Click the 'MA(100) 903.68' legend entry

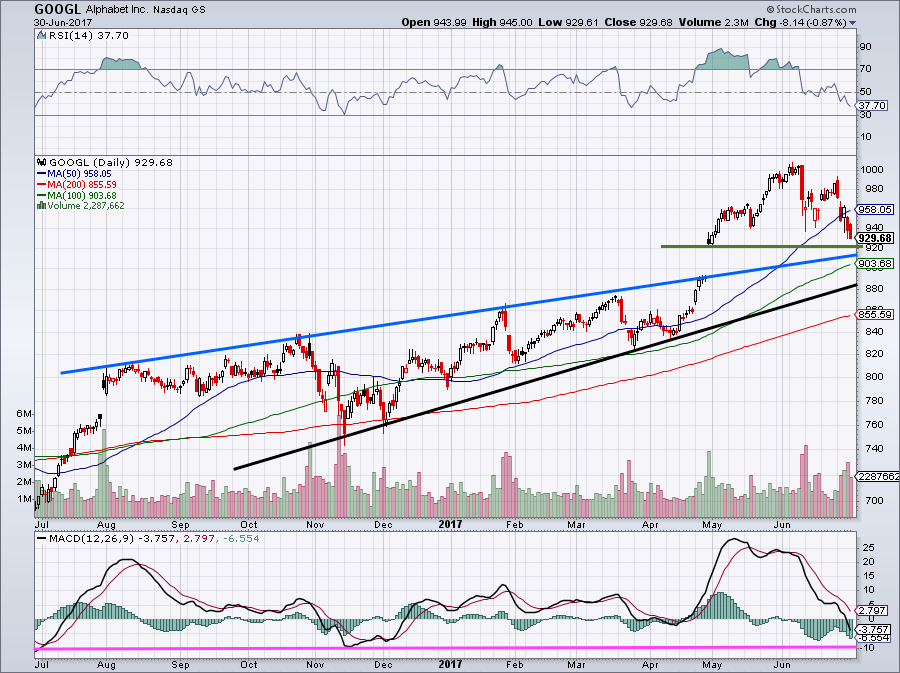[82, 196]
